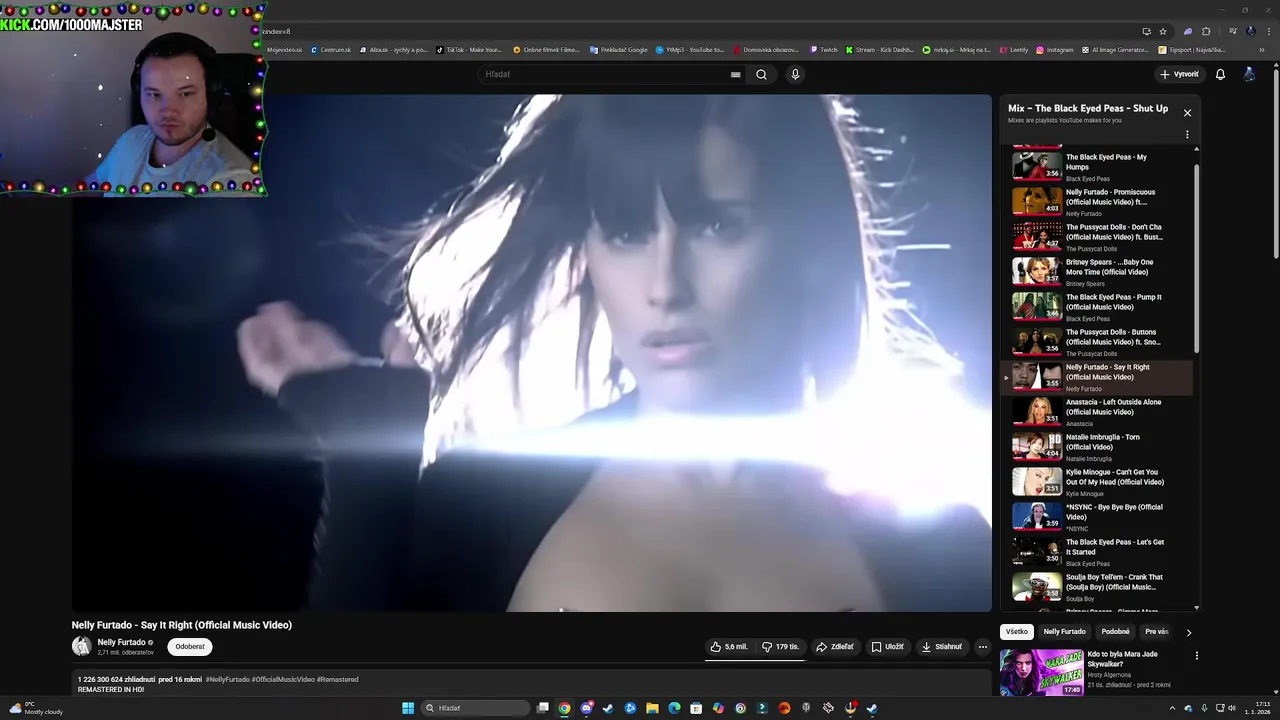Play Nelly Furtado Promiscuous in the playlist

tap(1097, 201)
